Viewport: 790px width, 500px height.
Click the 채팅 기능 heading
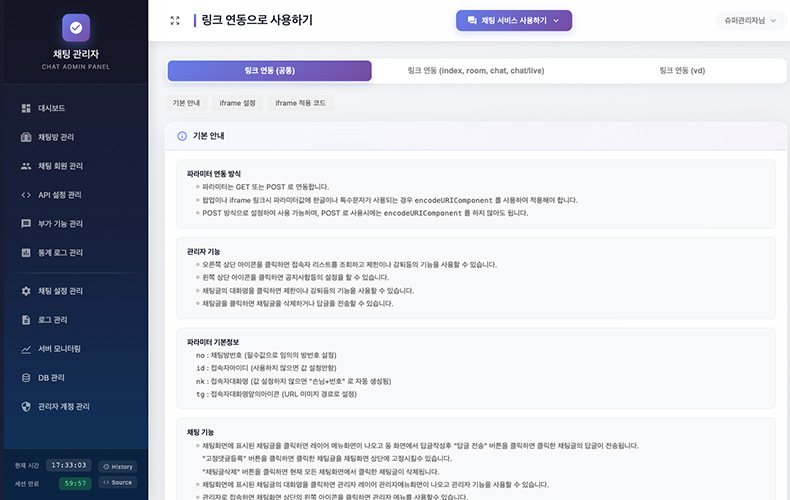200,432
